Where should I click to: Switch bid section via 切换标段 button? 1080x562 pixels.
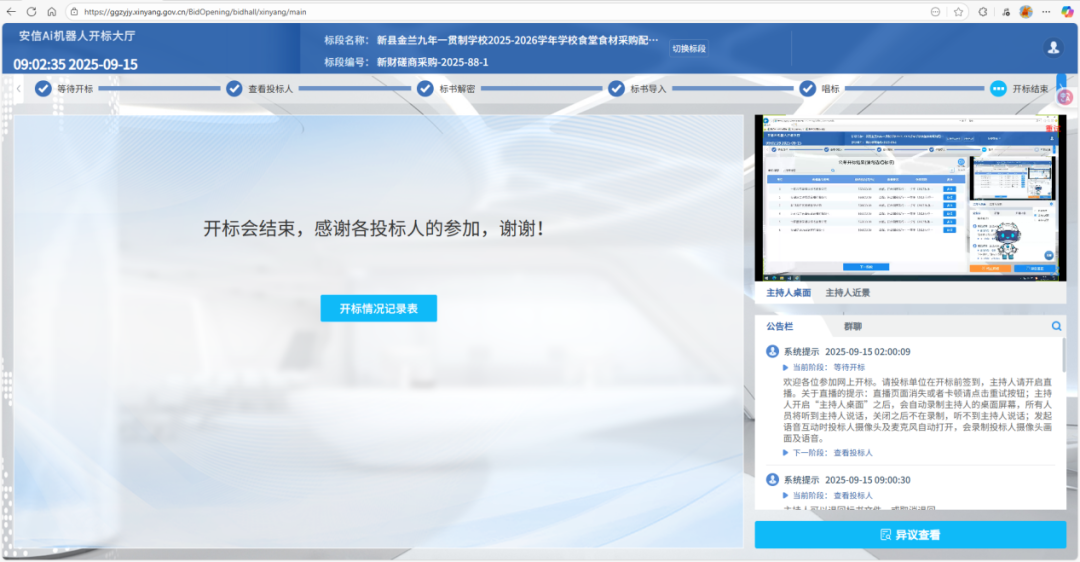[689, 48]
